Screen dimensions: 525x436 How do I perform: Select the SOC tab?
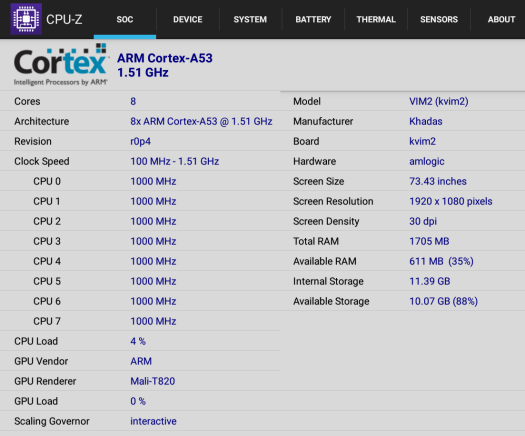click(x=125, y=19)
